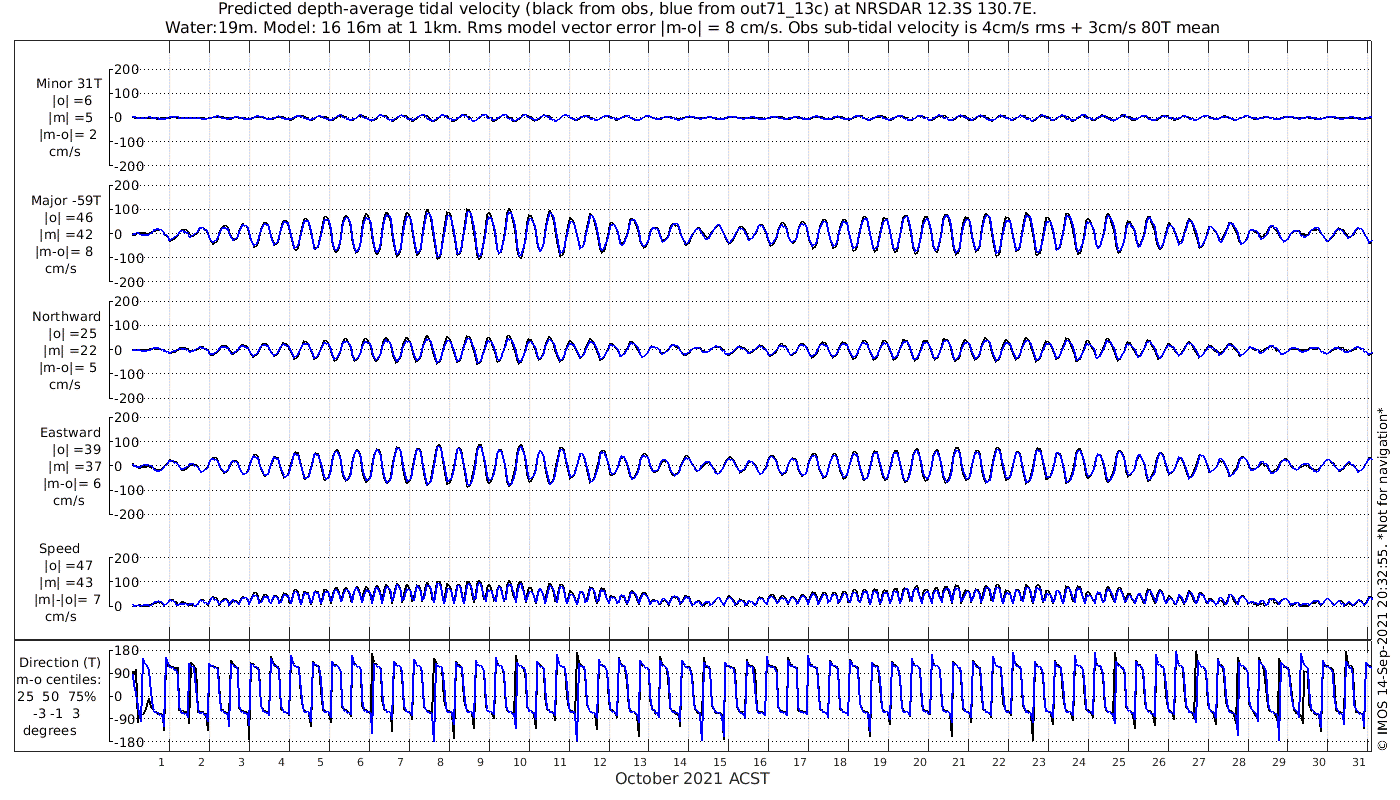Screen dimensions: 1400x800
Task: Click the '|o| =46' value in the Major panel
Action: point(68,217)
